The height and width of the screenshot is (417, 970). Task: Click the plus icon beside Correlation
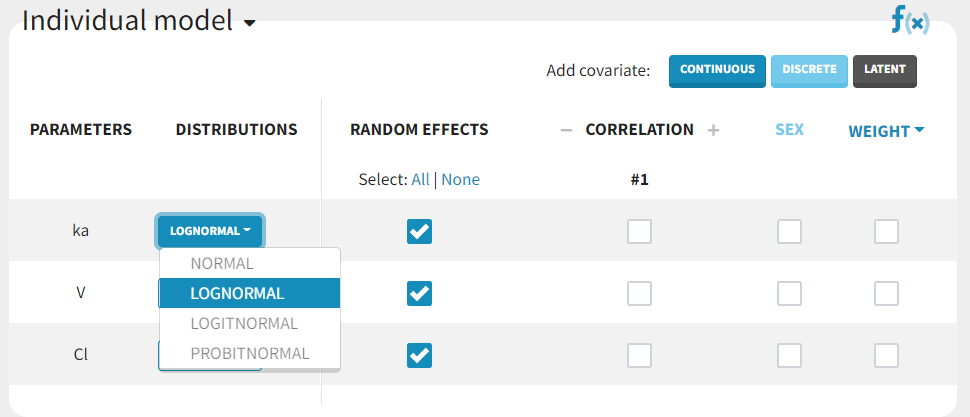pyautogui.click(x=713, y=130)
